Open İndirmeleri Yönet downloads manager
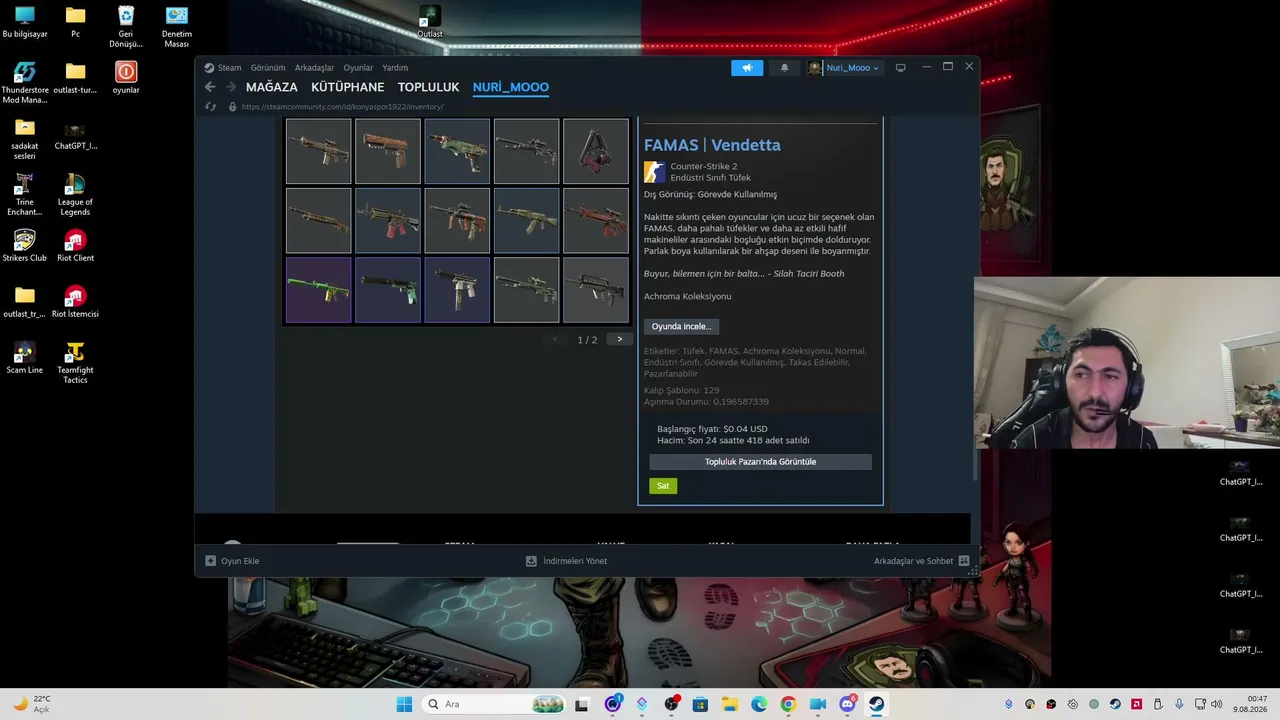The width and height of the screenshot is (1280, 720). click(x=566, y=561)
